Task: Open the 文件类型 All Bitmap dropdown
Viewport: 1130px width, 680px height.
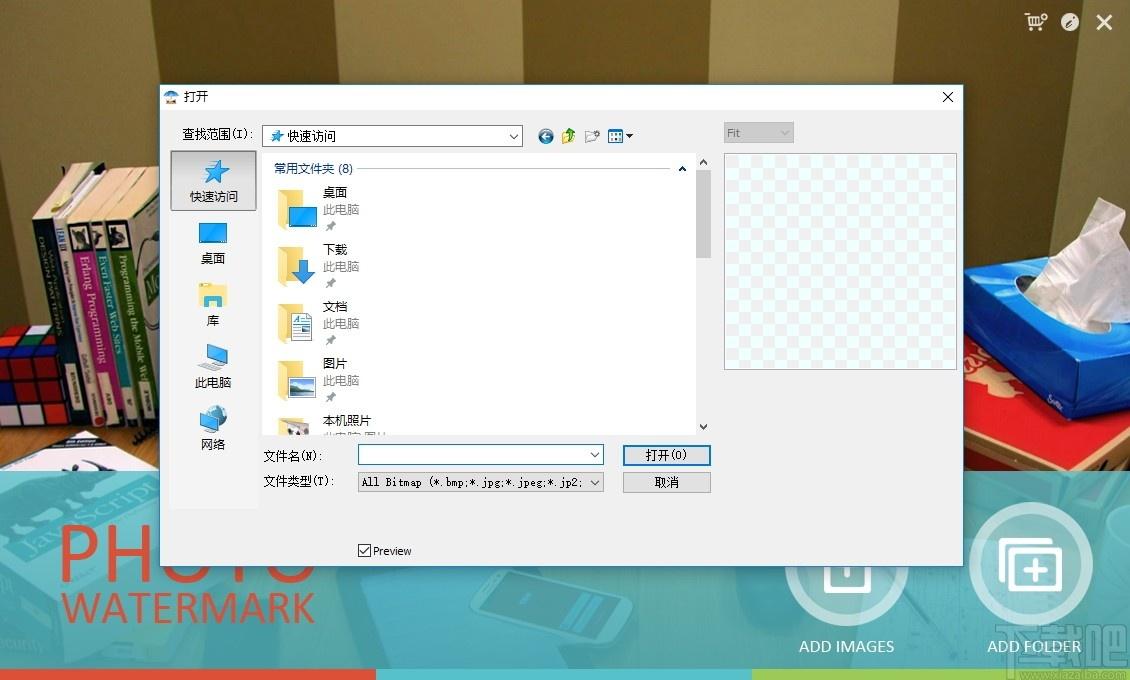Action: (481, 483)
